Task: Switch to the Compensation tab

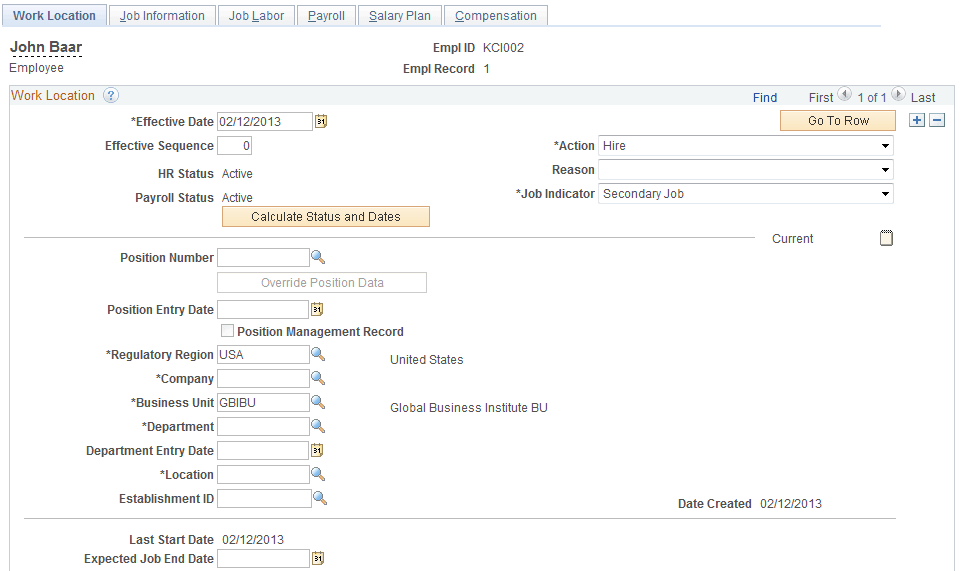Action: pyautogui.click(x=496, y=15)
